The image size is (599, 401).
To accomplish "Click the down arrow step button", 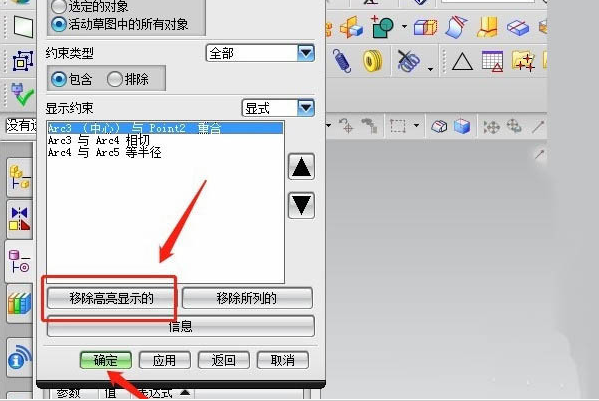I will coord(301,205).
